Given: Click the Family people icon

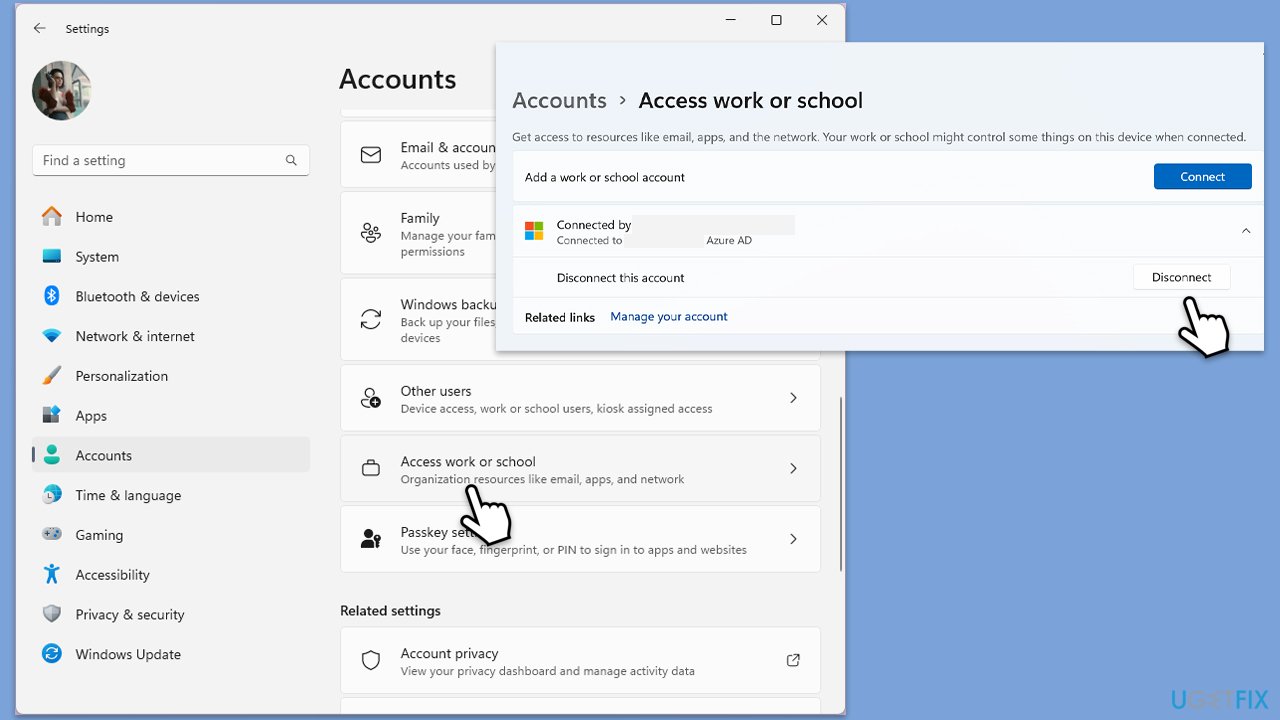Looking at the screenshot, I should (x=371, y=233).
